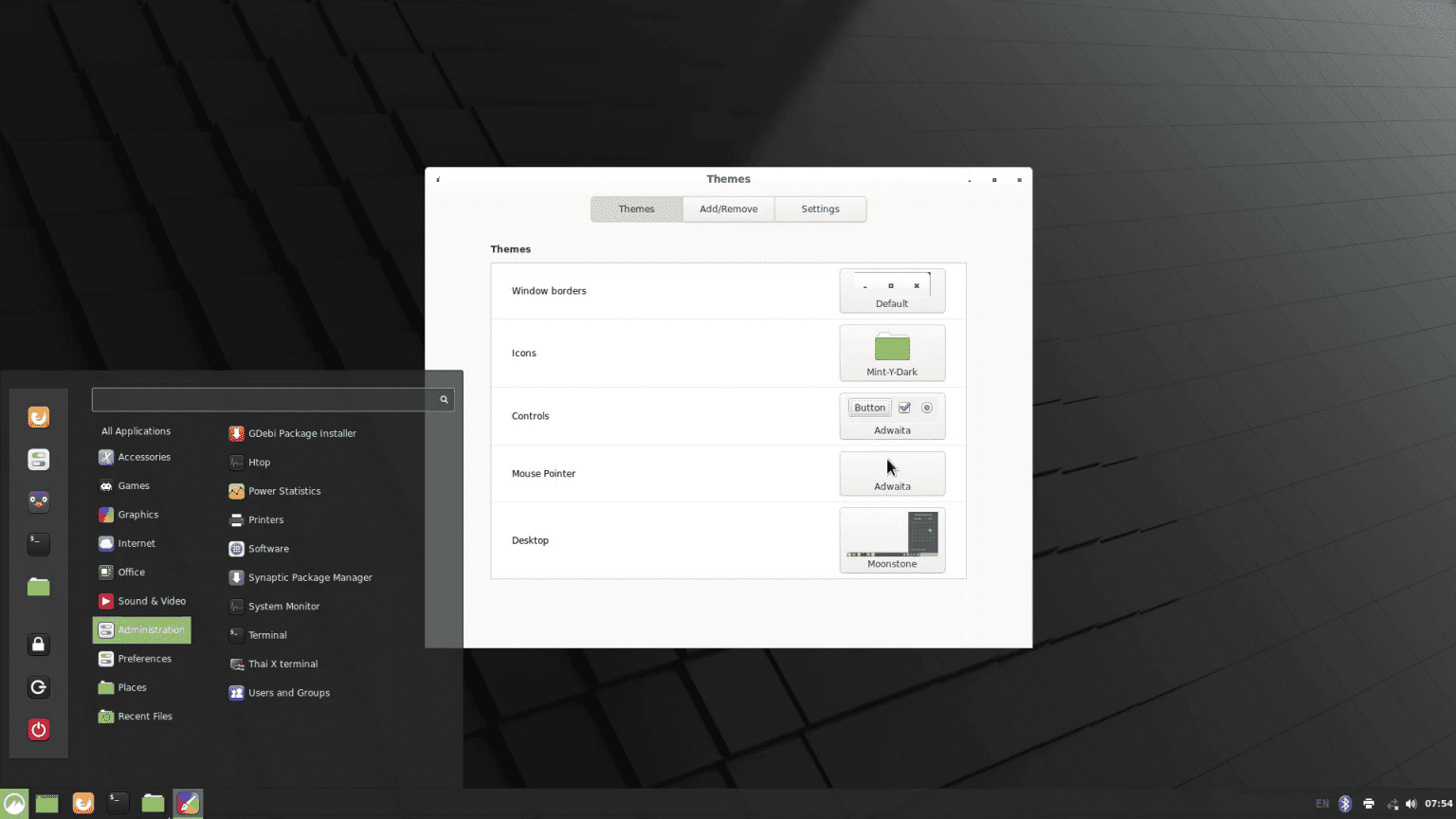Launch Firefox from the menu sidebar
Image resolution: width=1456 pixels, height=819 pixels.
(x=38, y=417)
